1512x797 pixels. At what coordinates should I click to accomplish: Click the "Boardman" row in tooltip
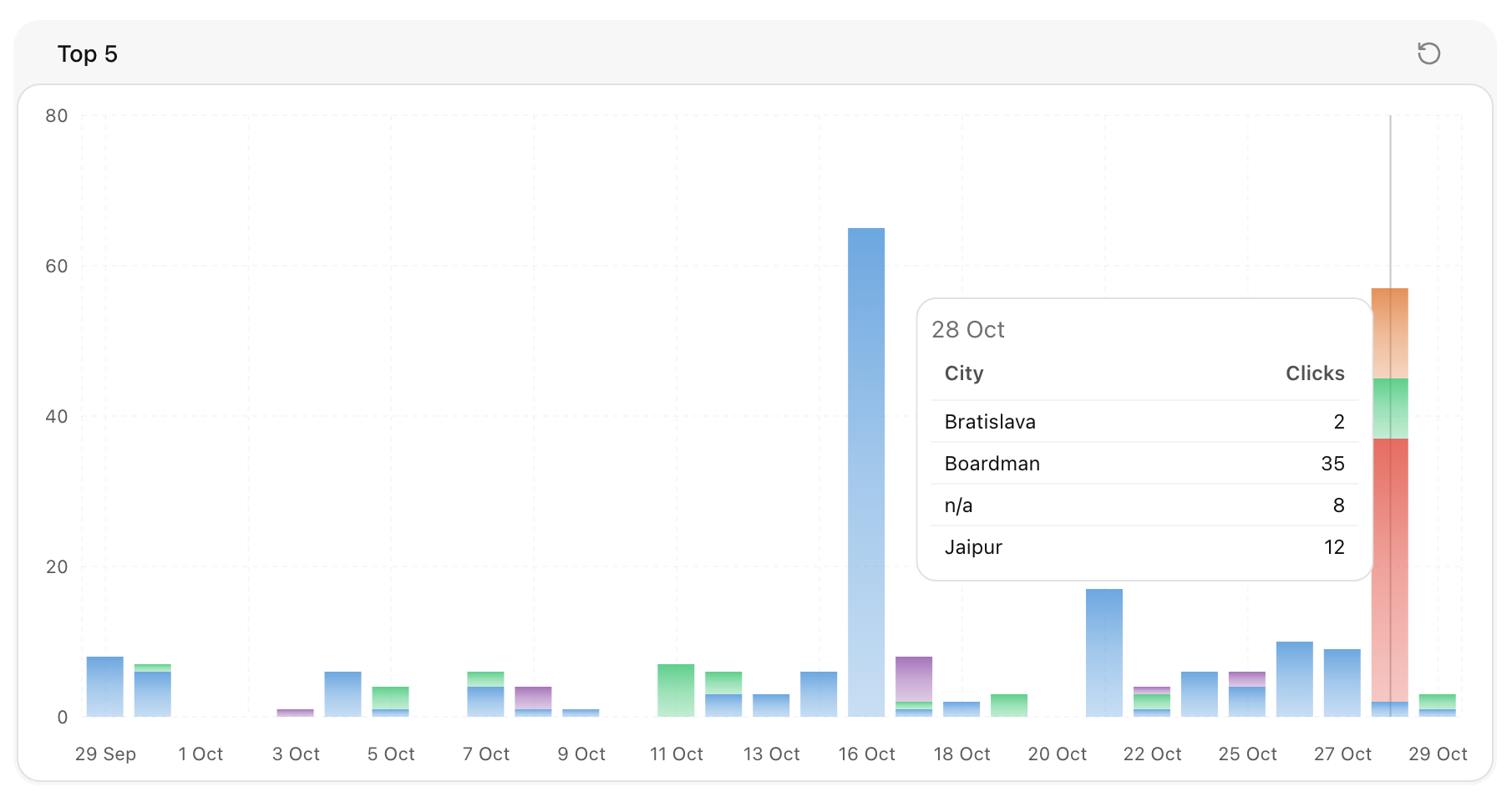pos(1144,464)
